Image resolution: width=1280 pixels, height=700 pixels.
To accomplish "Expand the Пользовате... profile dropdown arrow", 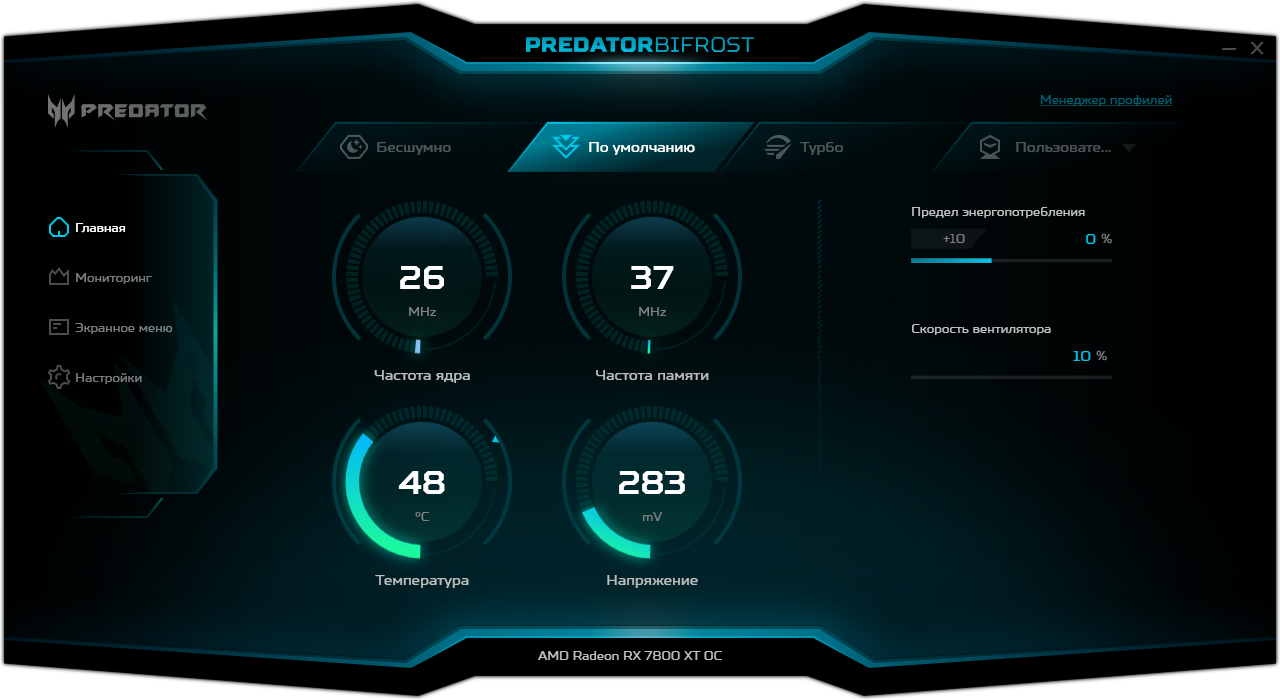I will (1129, 148).
